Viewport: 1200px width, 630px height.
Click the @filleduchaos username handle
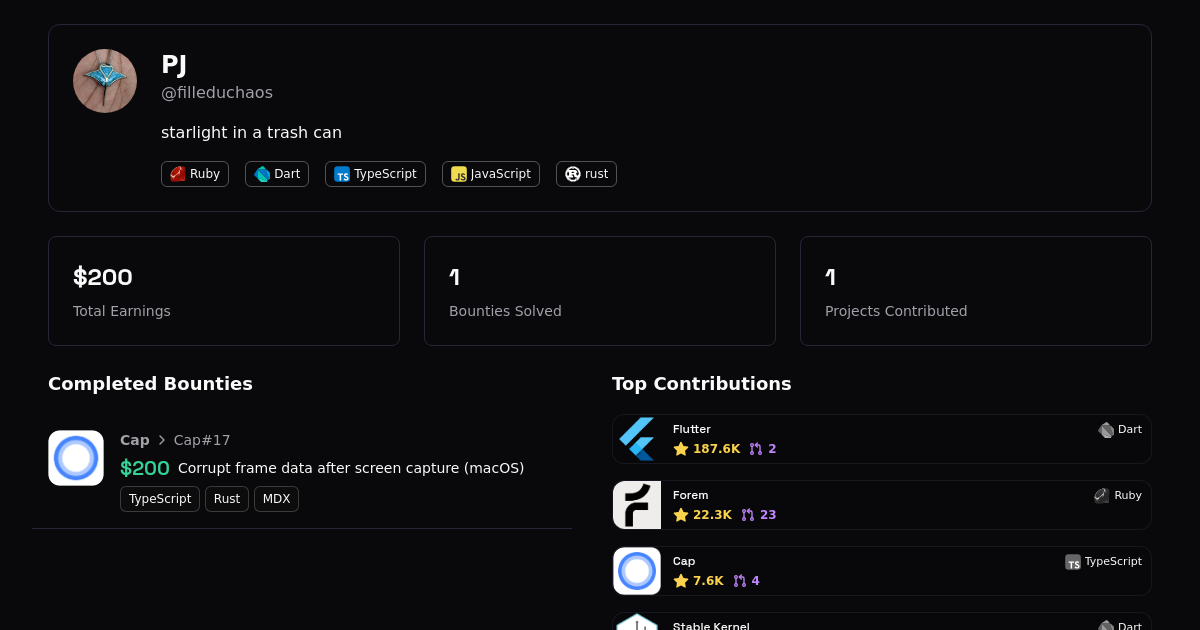coord(217,93)
